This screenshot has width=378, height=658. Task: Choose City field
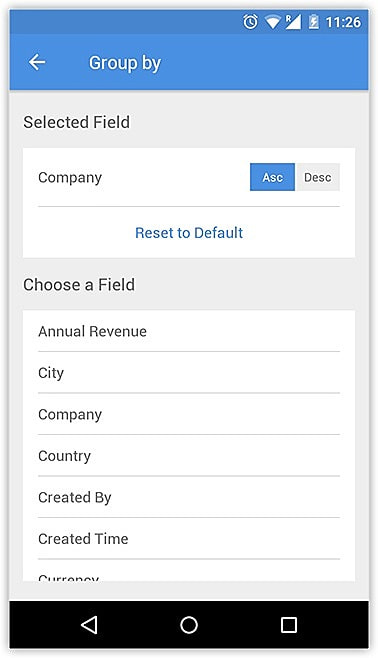[189, 373]
